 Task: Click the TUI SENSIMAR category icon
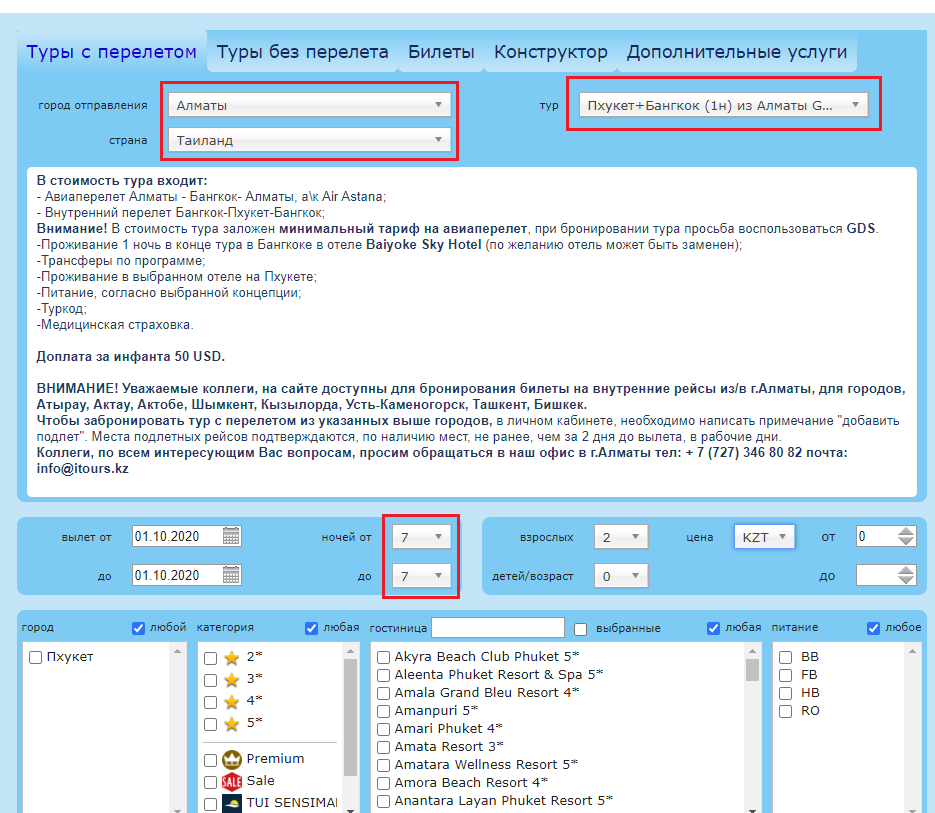pos(232,803)
